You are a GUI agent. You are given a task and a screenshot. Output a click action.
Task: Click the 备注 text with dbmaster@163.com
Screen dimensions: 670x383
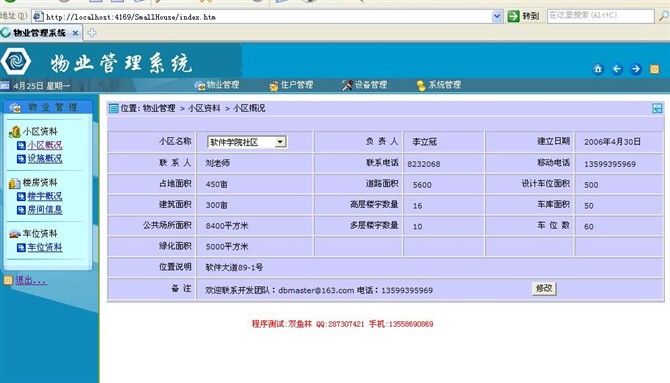click(319, 290)
